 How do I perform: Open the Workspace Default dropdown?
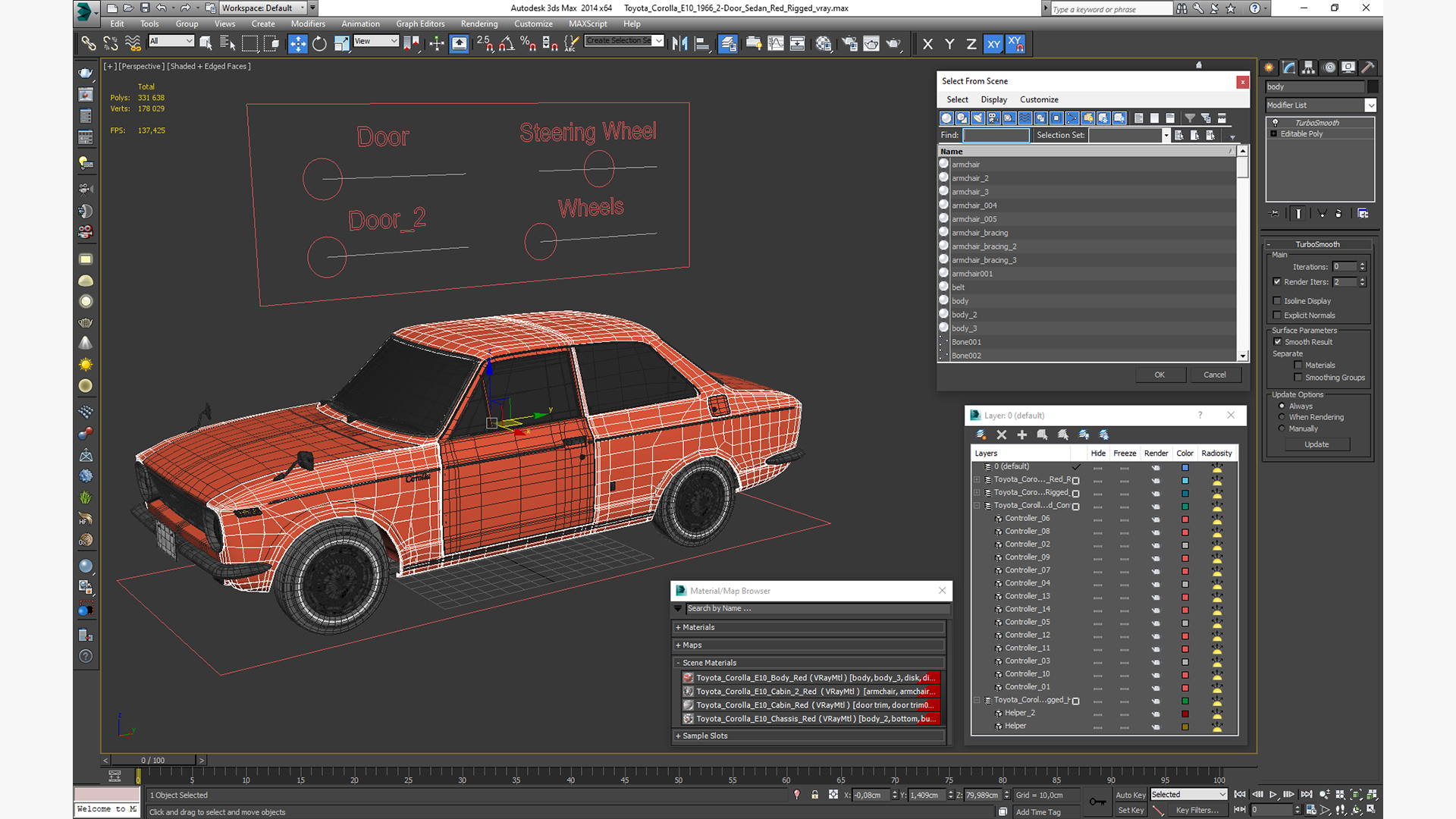pyautogui.click(x=263, y=8)
